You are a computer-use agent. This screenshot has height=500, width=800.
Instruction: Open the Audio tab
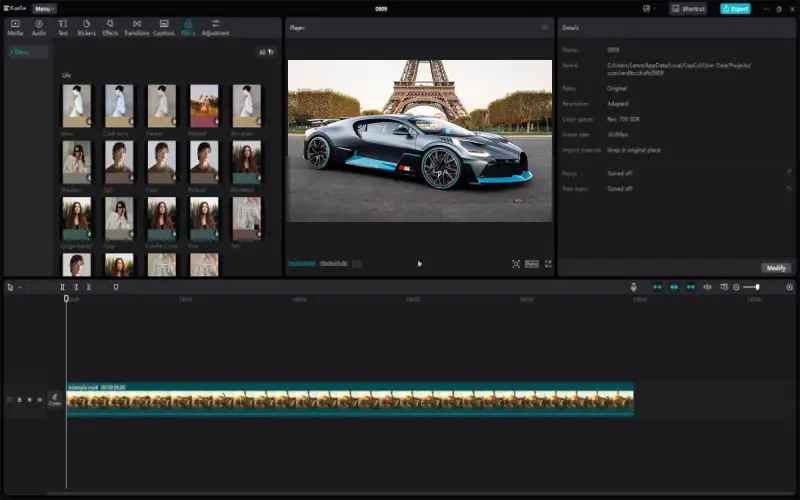point(39,28)
